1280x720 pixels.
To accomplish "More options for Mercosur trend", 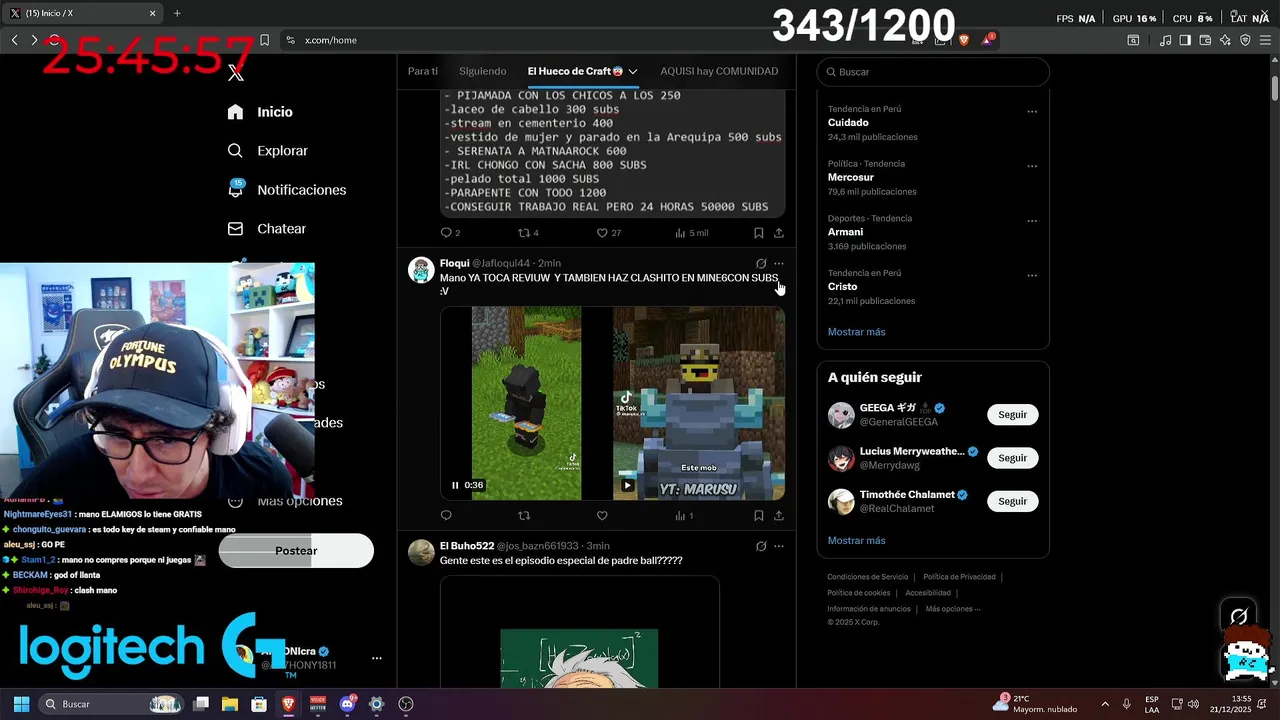I will pos(1032,166).
